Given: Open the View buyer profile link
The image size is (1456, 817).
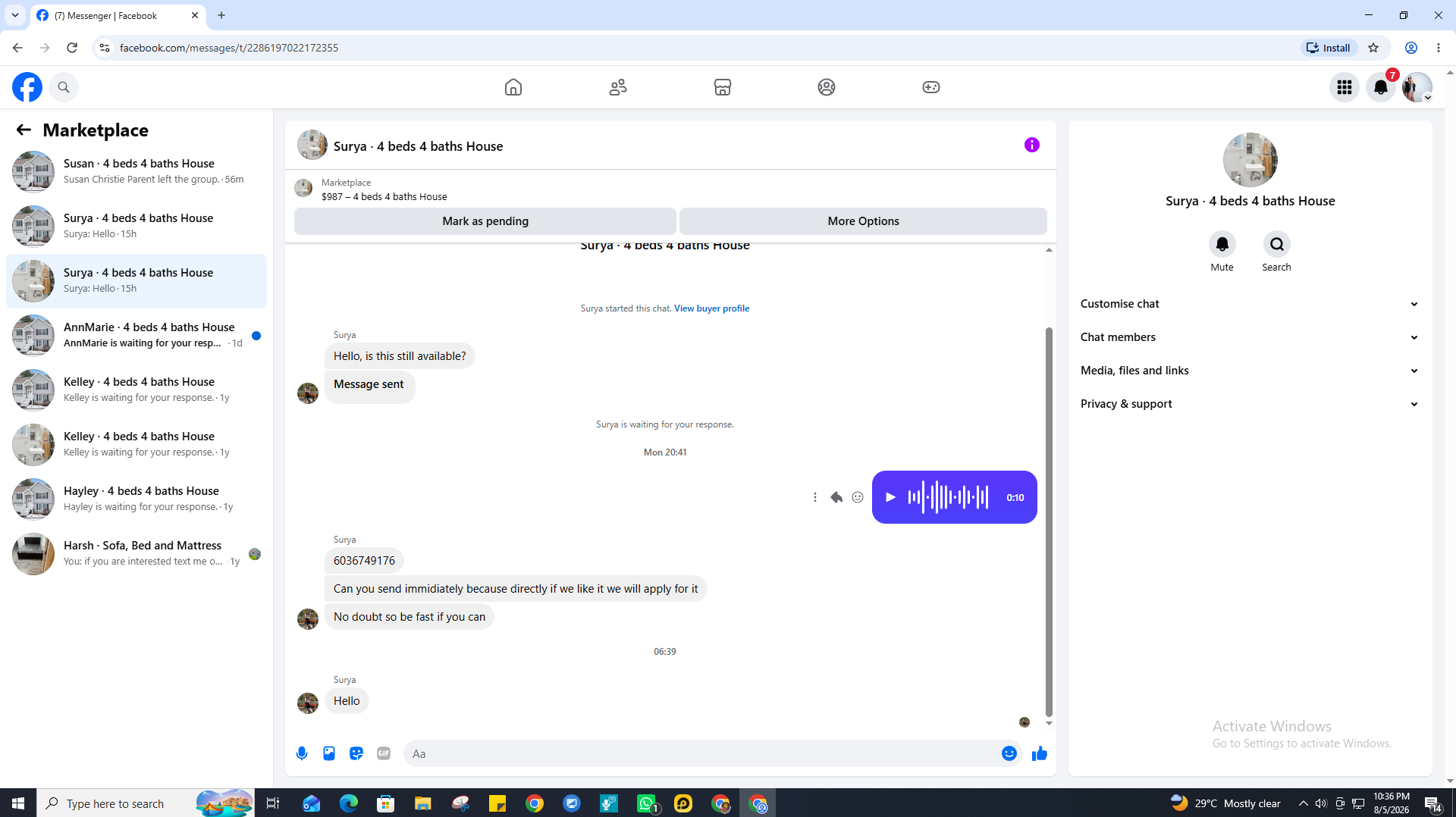Looking at the screenshot, I should click(711, 308).
